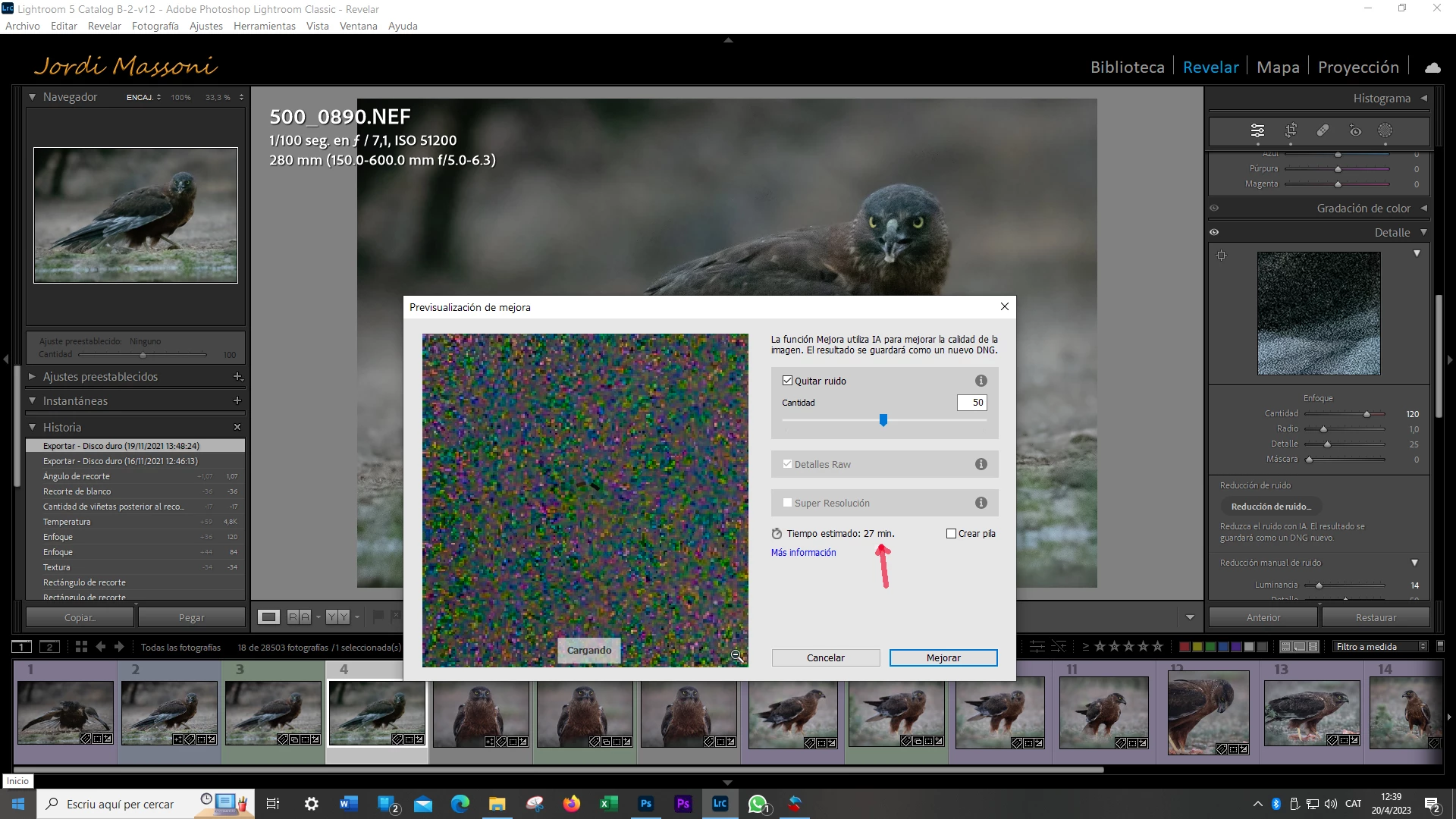Open the Fotografía menu

155,26
